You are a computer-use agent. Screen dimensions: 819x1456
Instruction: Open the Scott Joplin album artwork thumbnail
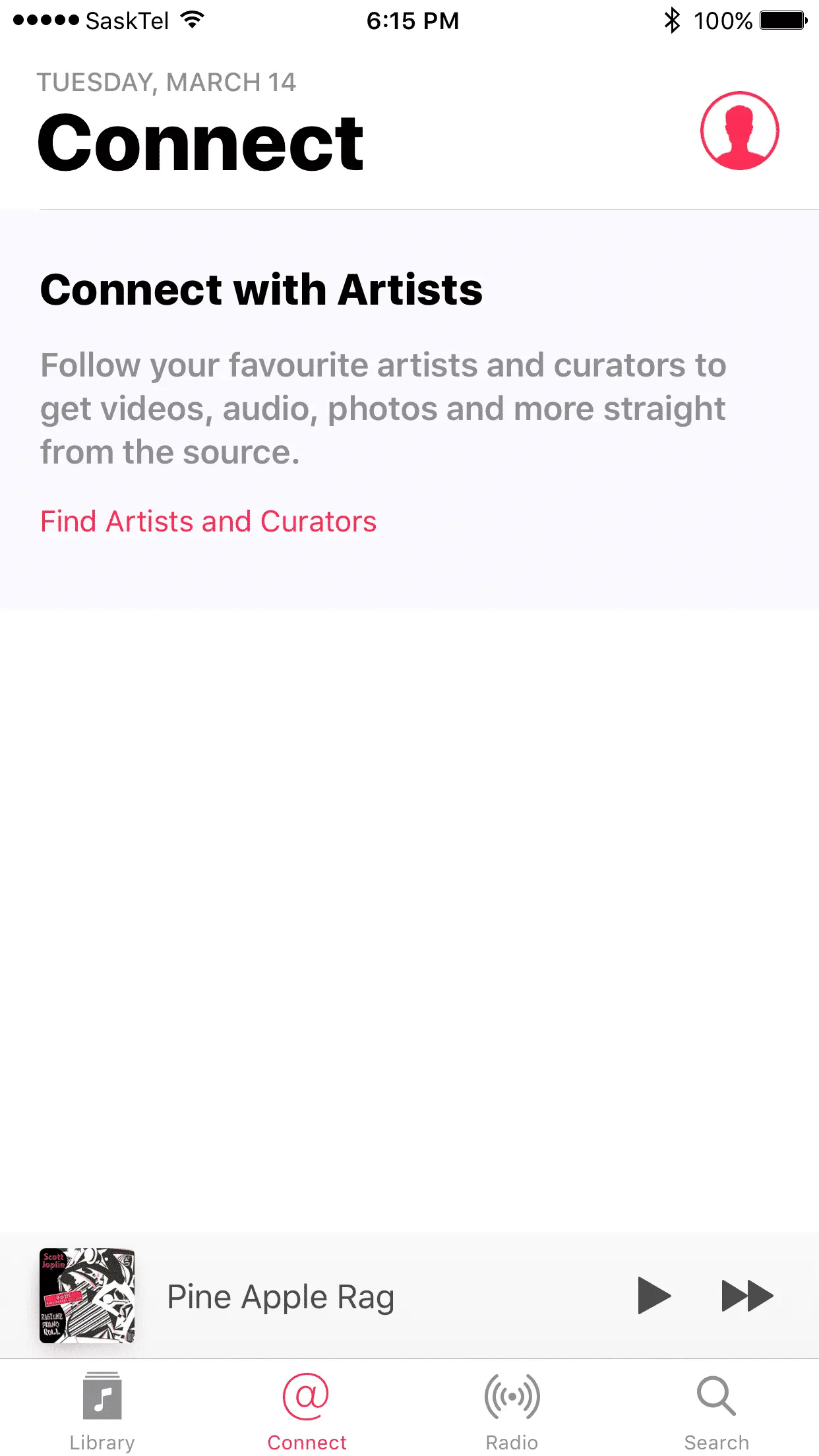[87, 1295]
